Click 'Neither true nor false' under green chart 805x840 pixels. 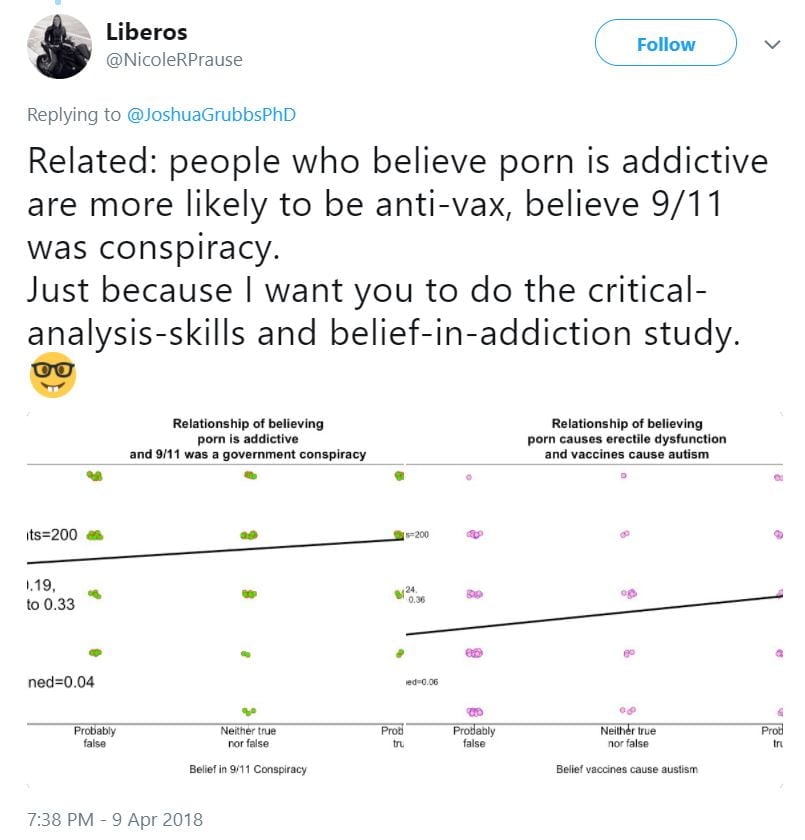click(247, 737)
